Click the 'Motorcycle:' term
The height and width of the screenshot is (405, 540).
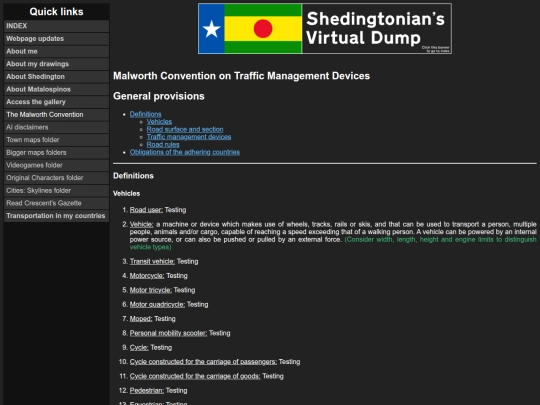[x=147, y=276]
